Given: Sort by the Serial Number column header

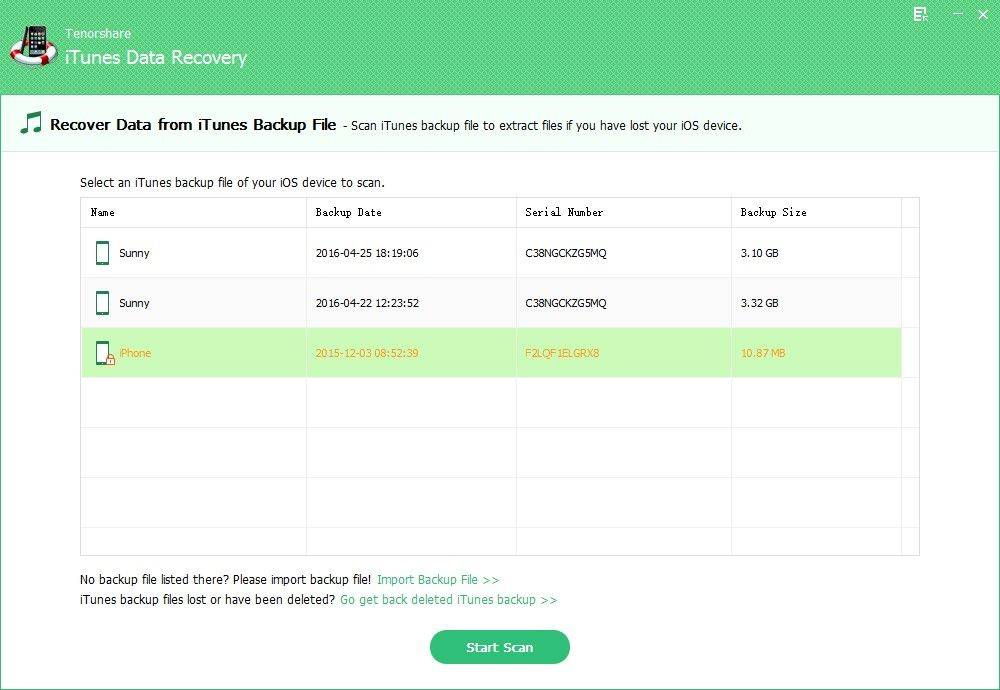Looking at the screenshot, I should (564, 212).
